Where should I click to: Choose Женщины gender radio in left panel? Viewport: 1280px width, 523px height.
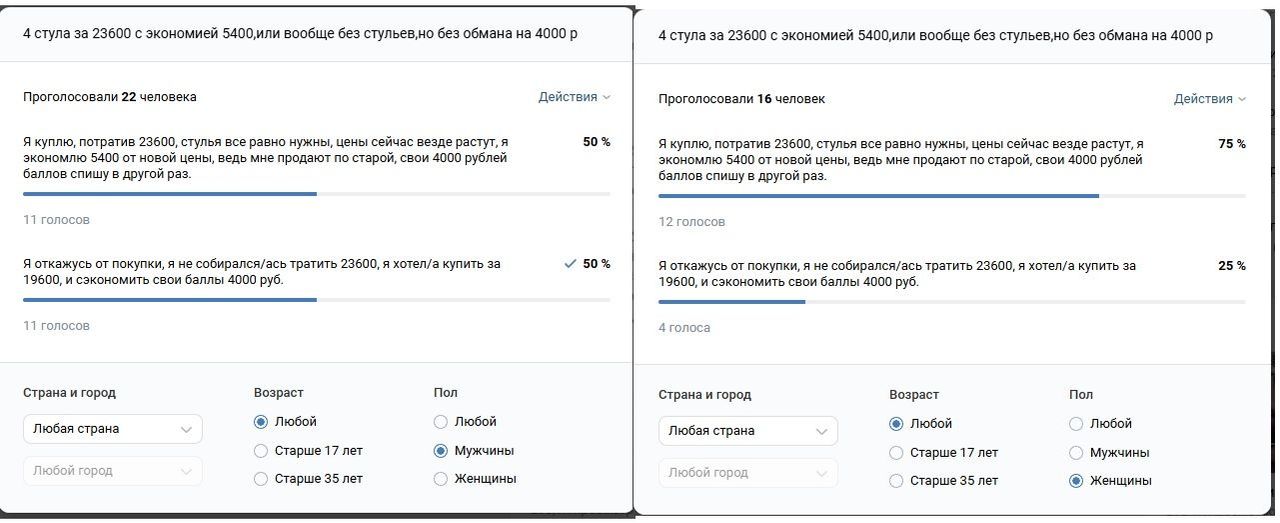click(441, 479)
